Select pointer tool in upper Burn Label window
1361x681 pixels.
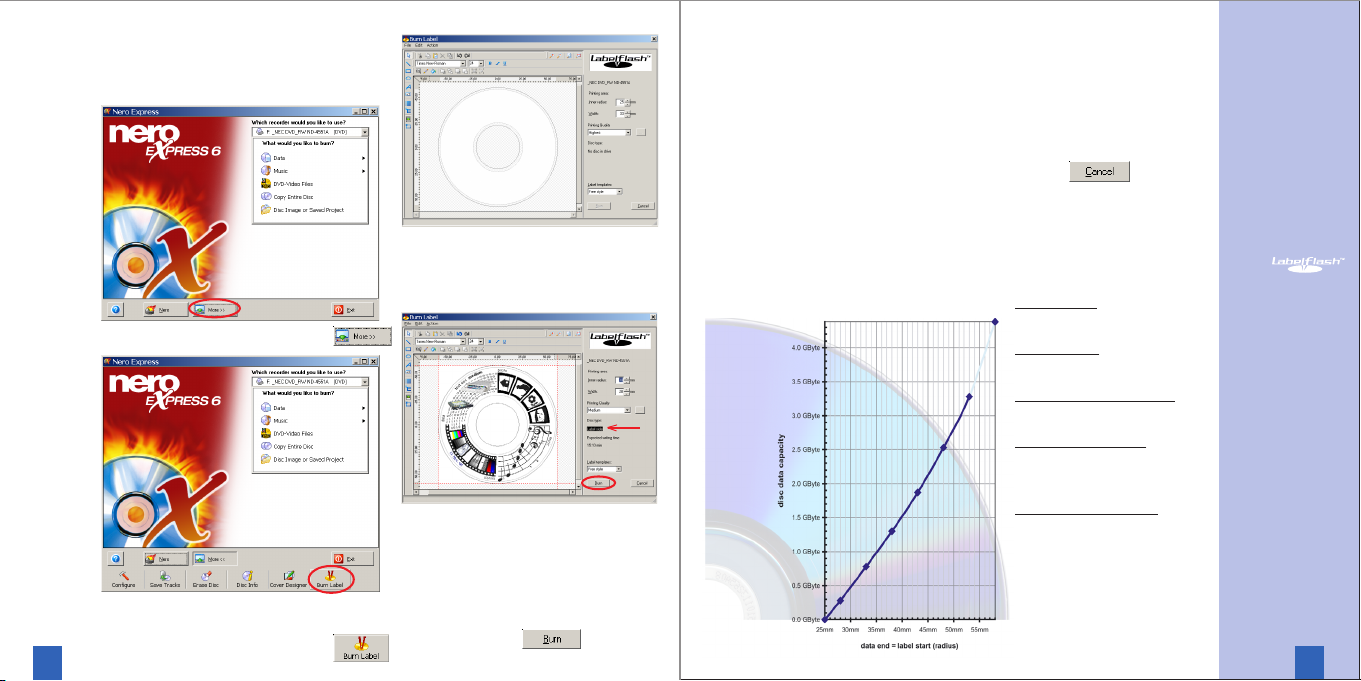coord(408,53)
